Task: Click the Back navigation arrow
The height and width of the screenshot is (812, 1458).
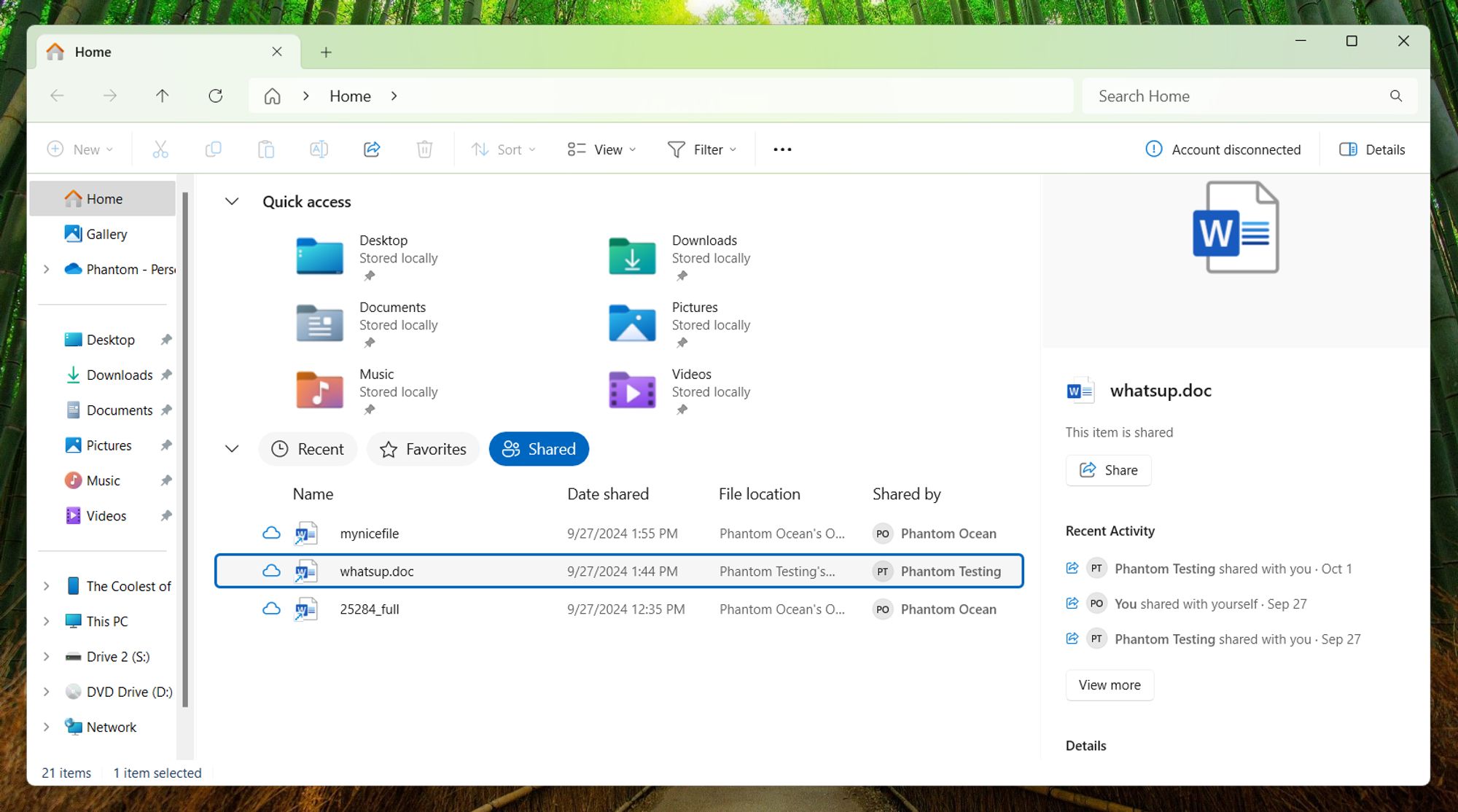Action: [57, 95]
